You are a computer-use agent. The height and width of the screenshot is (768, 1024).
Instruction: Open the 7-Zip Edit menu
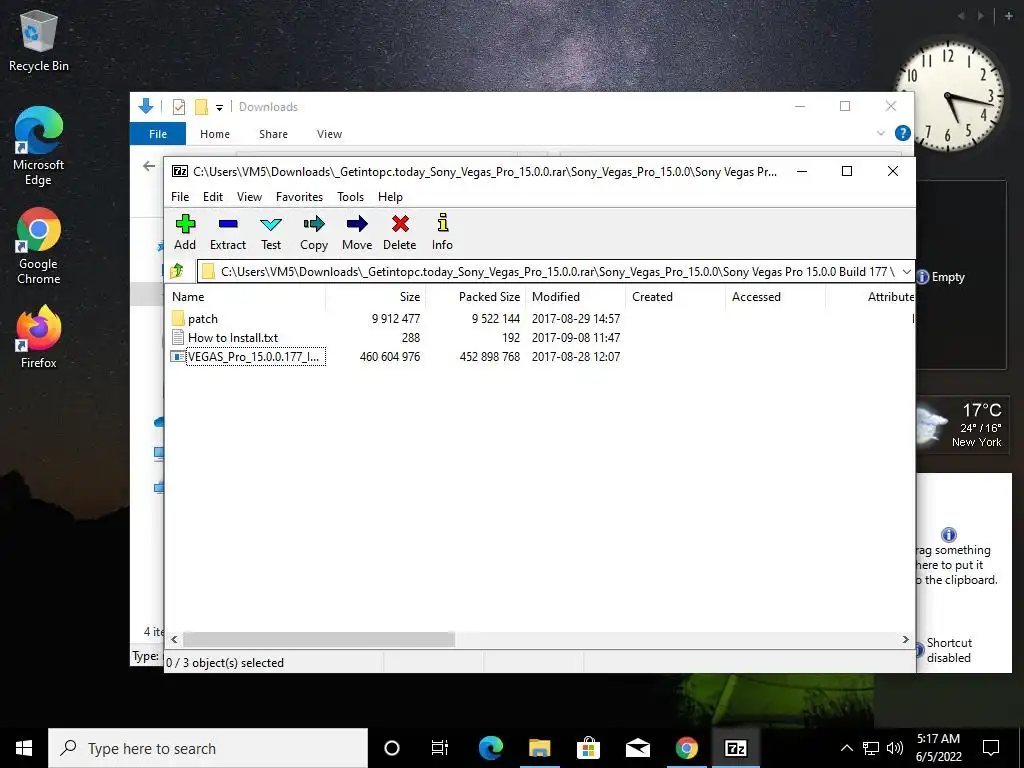tap(213, 197)
